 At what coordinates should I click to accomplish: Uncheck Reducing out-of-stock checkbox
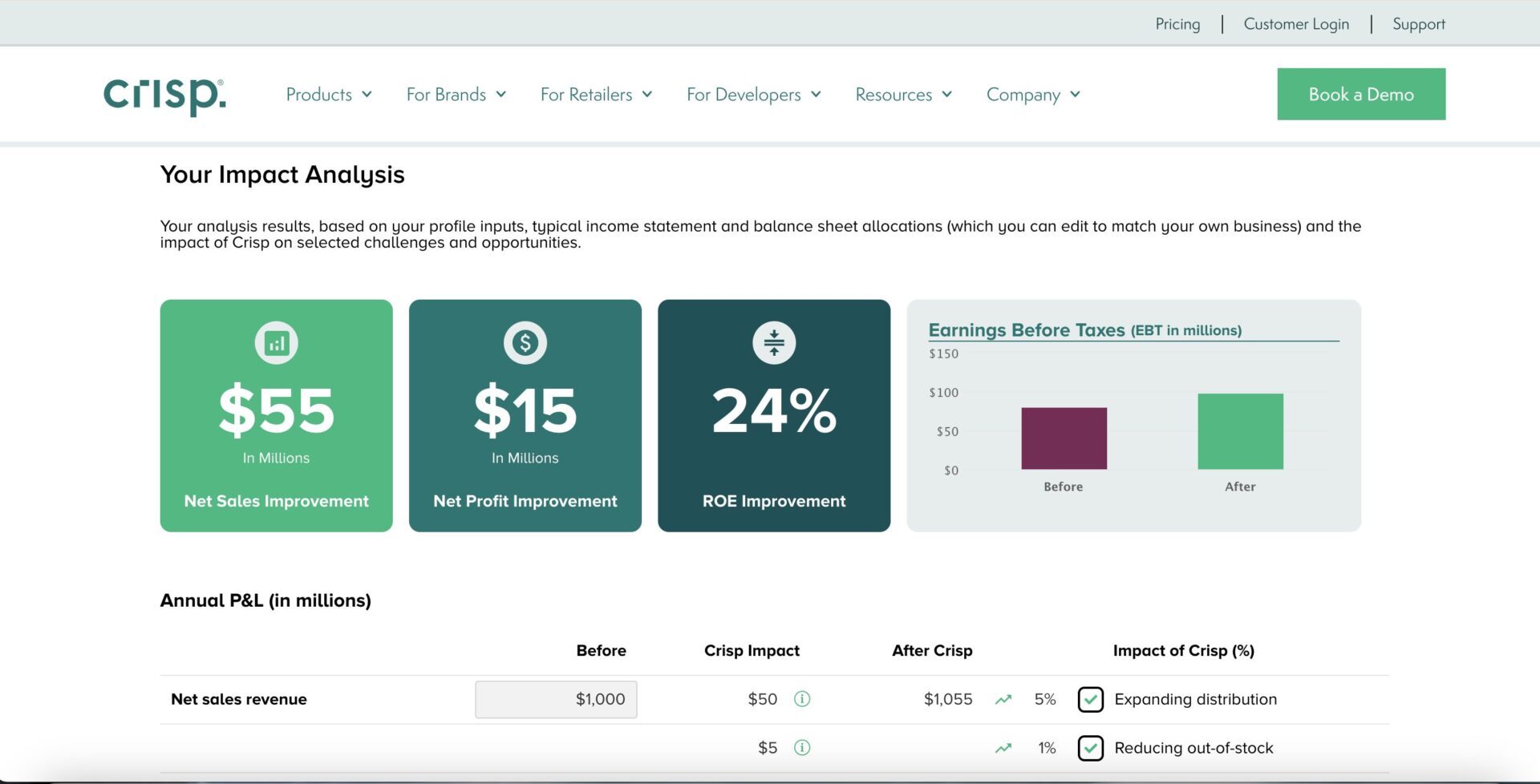pyautogui.click(x=1091, y=748)
